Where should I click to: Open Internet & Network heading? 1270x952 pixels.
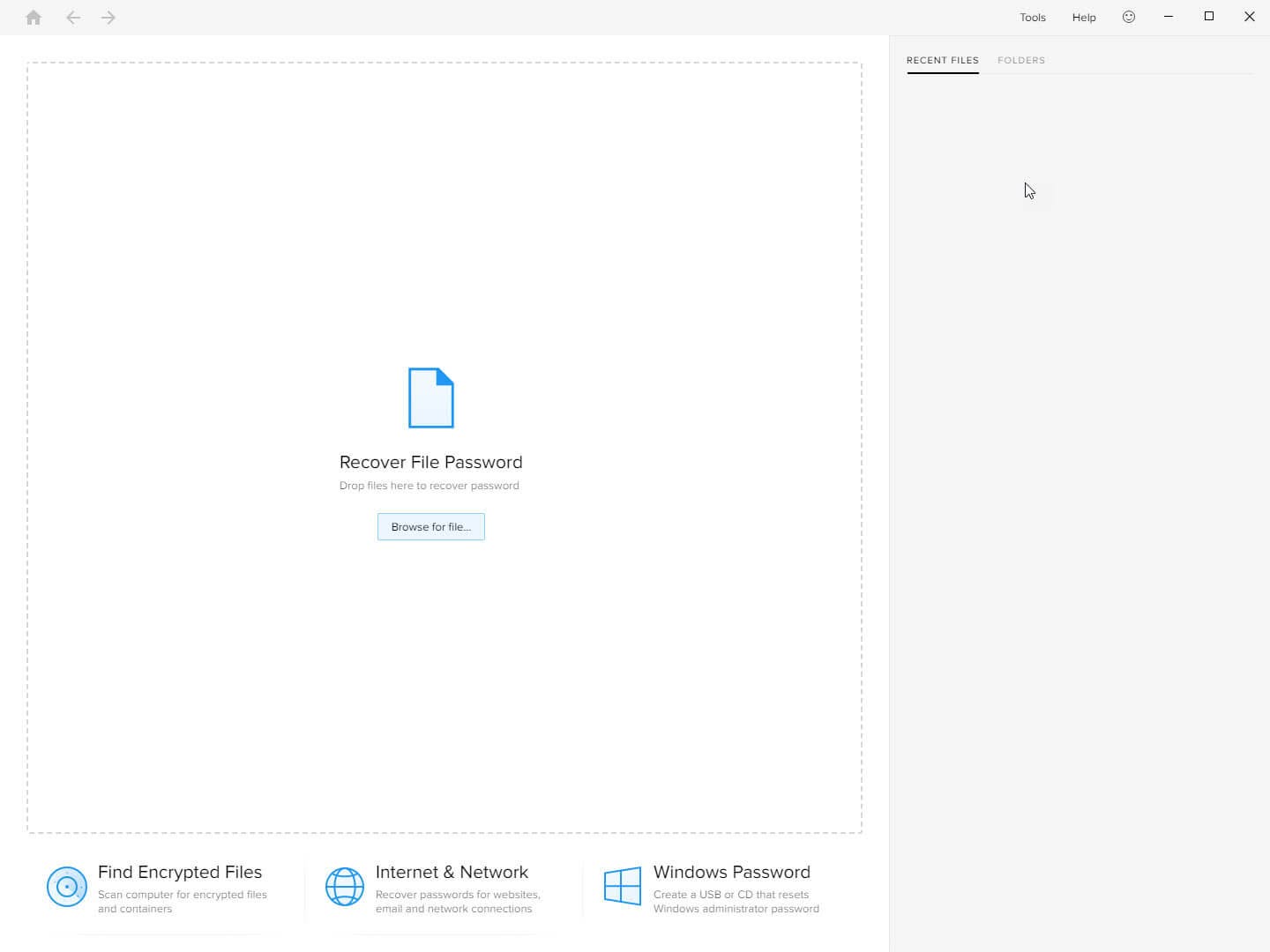point(452,872)
